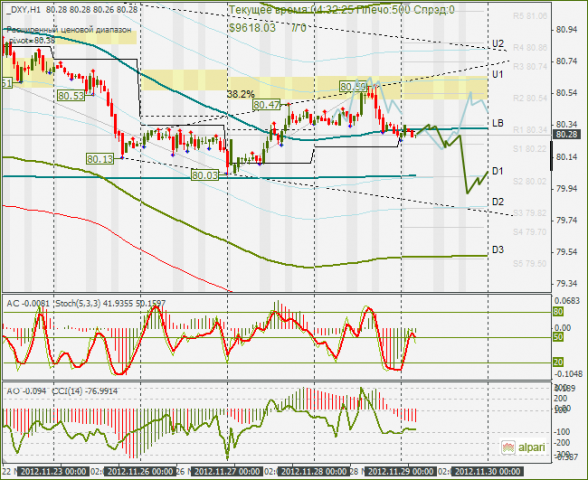Click the R4 80.86 pivot label
This screenshot has height=480, width=588.
(x=530, y=48)
